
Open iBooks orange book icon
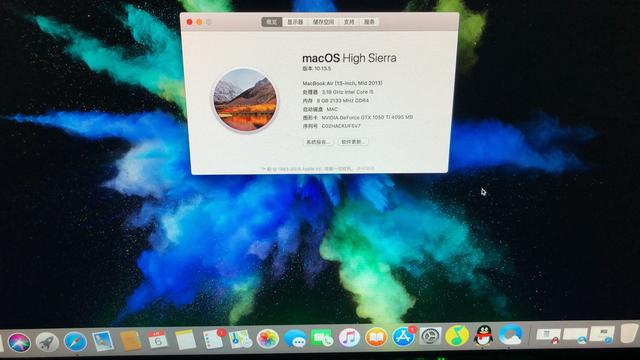coord(376,337)
